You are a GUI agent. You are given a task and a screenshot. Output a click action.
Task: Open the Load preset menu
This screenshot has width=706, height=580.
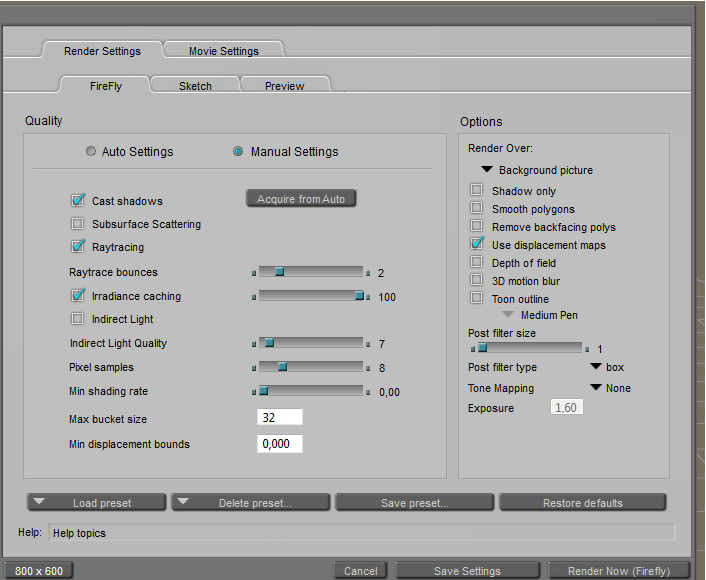(96, 503)
